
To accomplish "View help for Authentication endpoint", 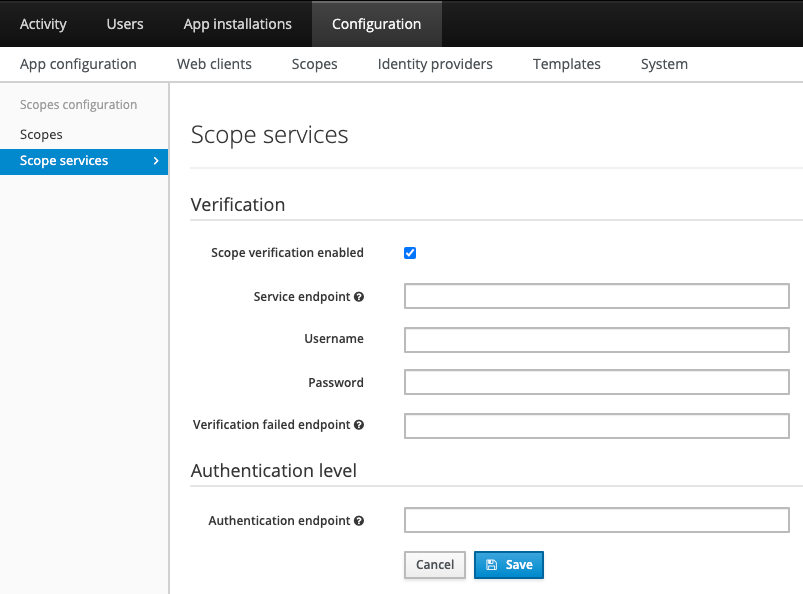I will [359, 521].
